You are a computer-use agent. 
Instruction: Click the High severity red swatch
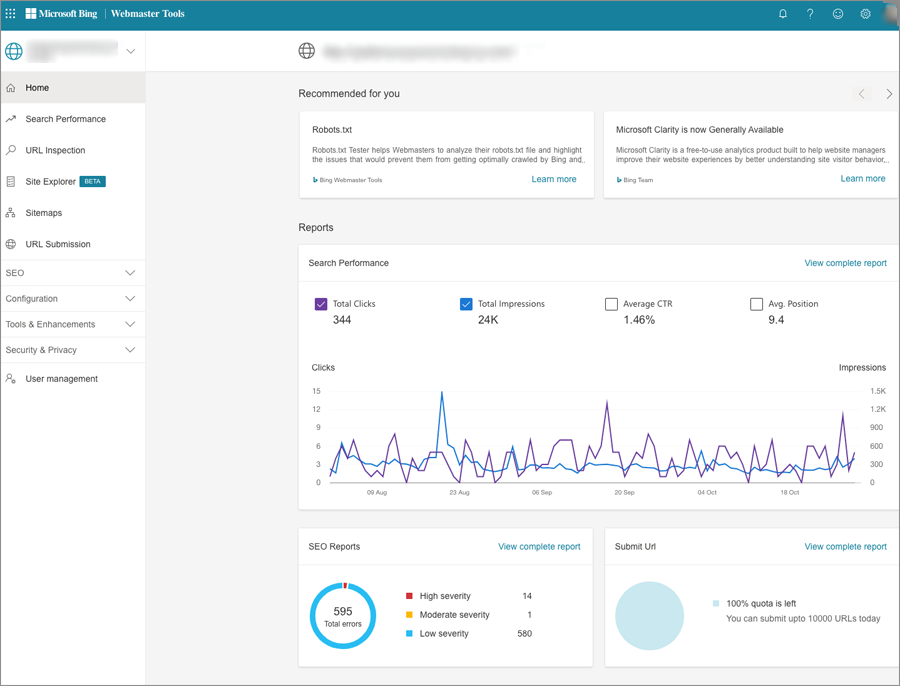409,596
